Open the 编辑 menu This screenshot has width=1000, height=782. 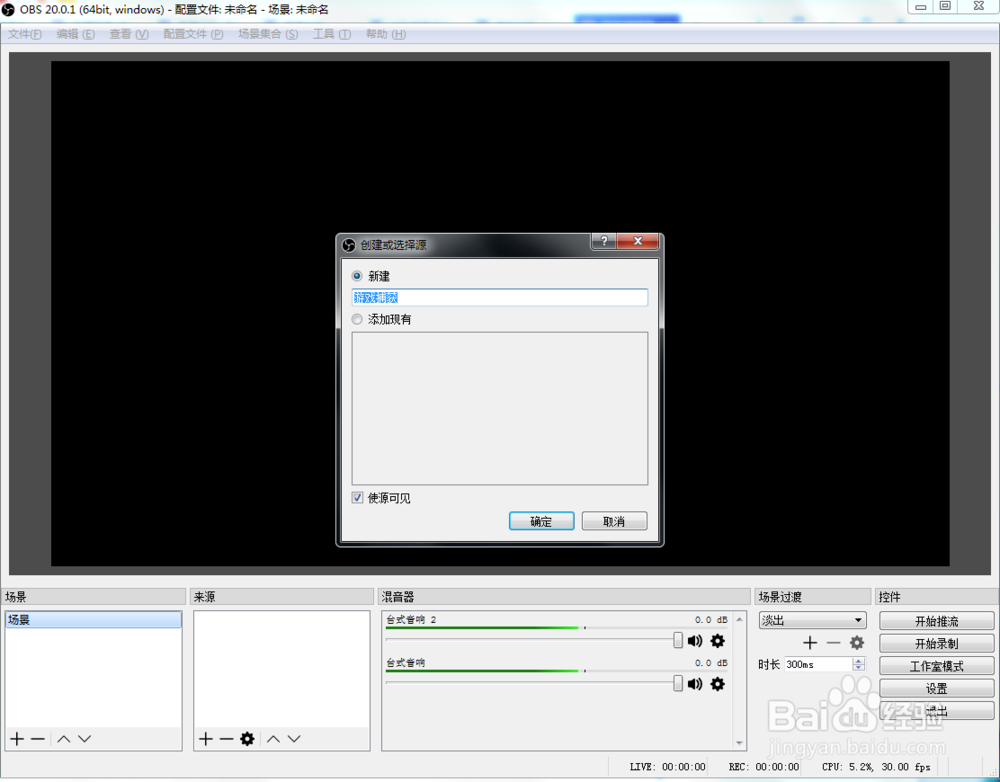[x=75, y=34]
